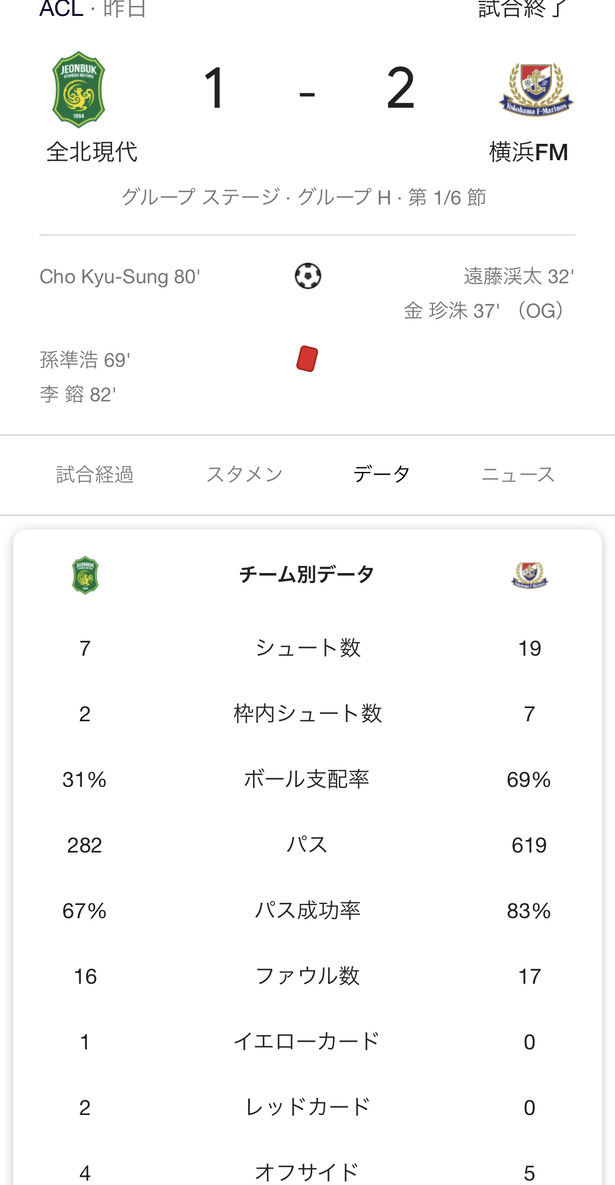The image size is (615, 1185).
Task: Tap the Yokohama F-Marinos crest
Action: coord(537,88)
